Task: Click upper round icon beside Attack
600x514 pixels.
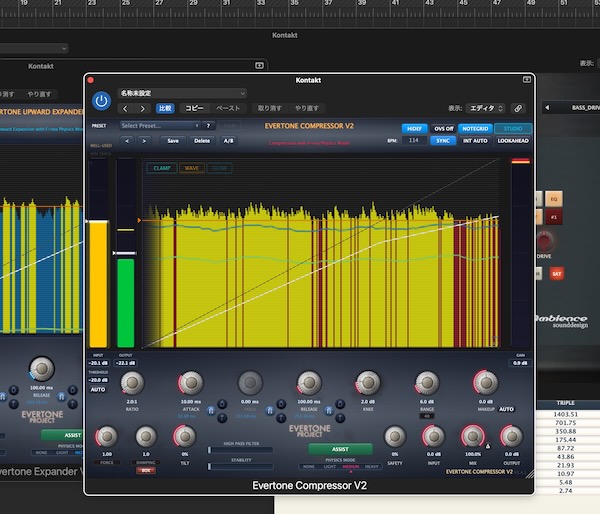Action: coord(222,404)
